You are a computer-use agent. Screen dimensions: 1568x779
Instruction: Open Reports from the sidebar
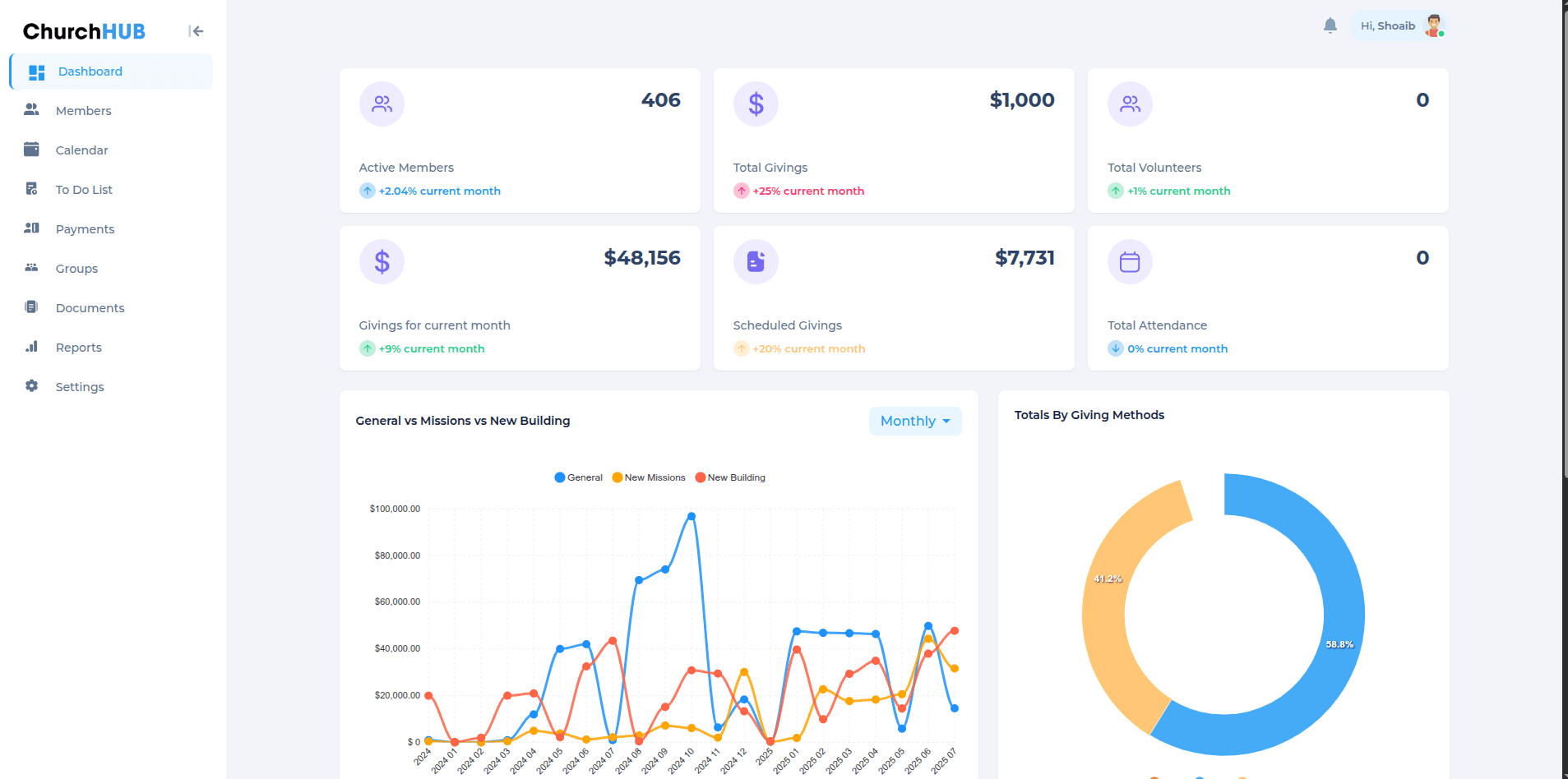point(78,348)
